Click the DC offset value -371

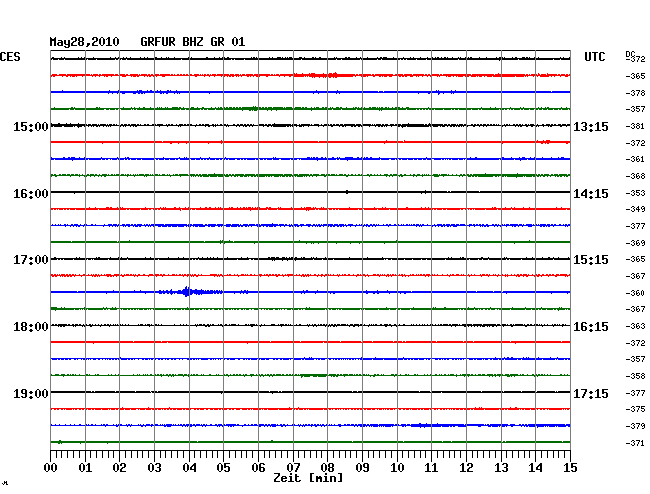click(635, 443)
